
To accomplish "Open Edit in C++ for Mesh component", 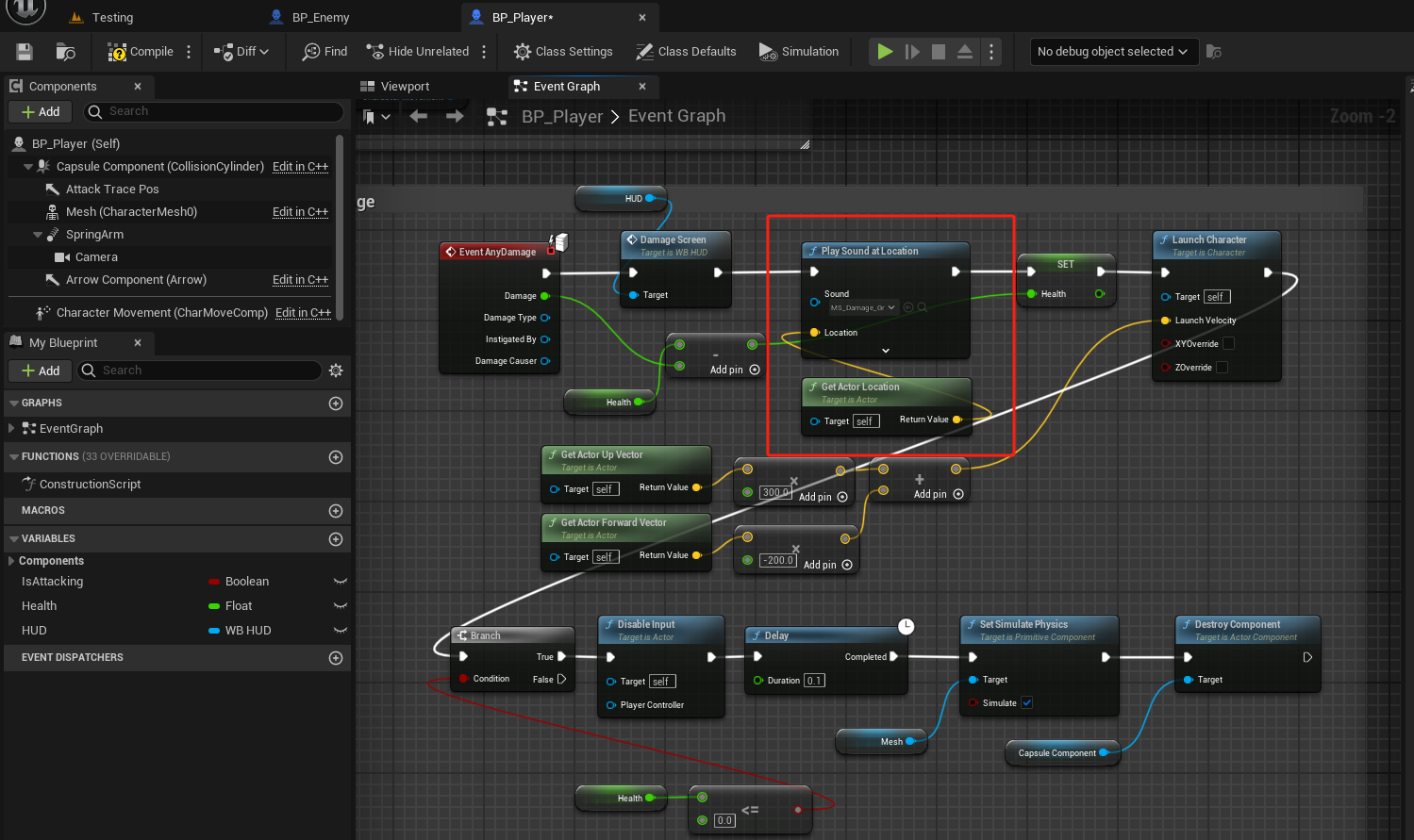I will [x=300, y=212].
